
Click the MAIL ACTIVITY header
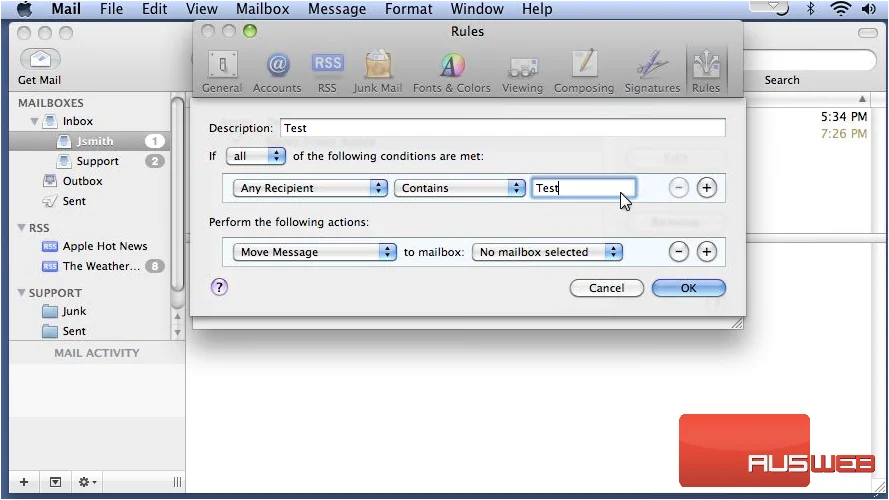pyautogui.click(x=96, y=353)
